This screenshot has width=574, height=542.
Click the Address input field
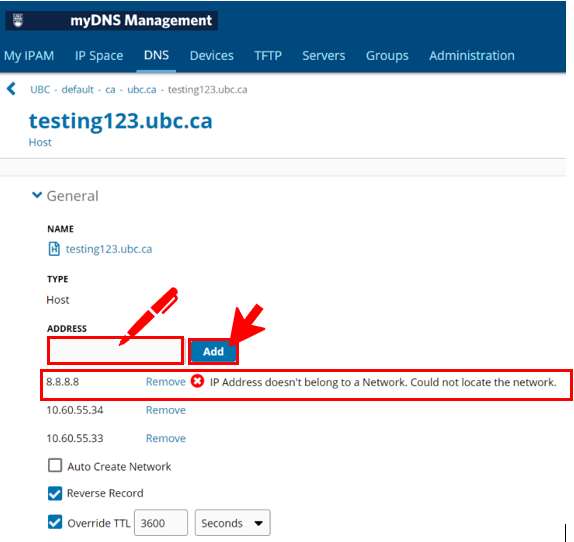point(115,351)
